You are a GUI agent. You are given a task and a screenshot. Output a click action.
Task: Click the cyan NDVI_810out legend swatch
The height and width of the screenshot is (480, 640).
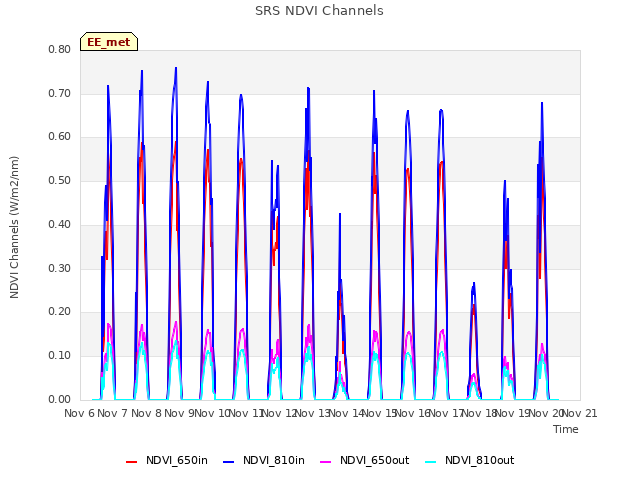(x=431, y=462)
